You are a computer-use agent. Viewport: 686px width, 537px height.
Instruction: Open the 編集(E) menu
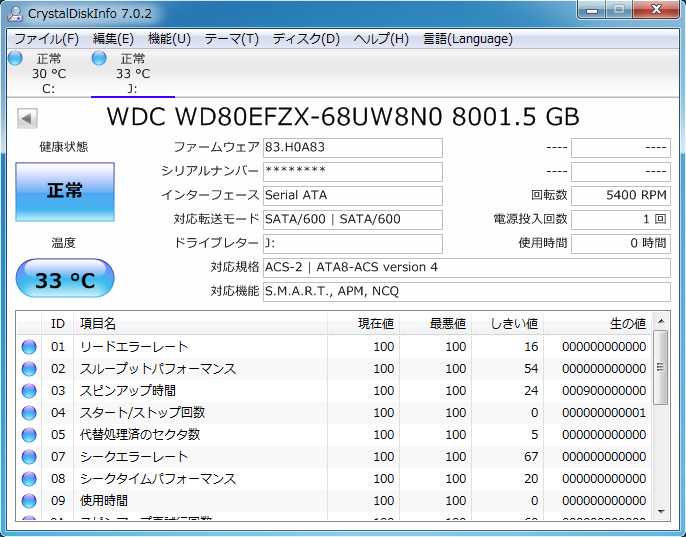(113, 39)
